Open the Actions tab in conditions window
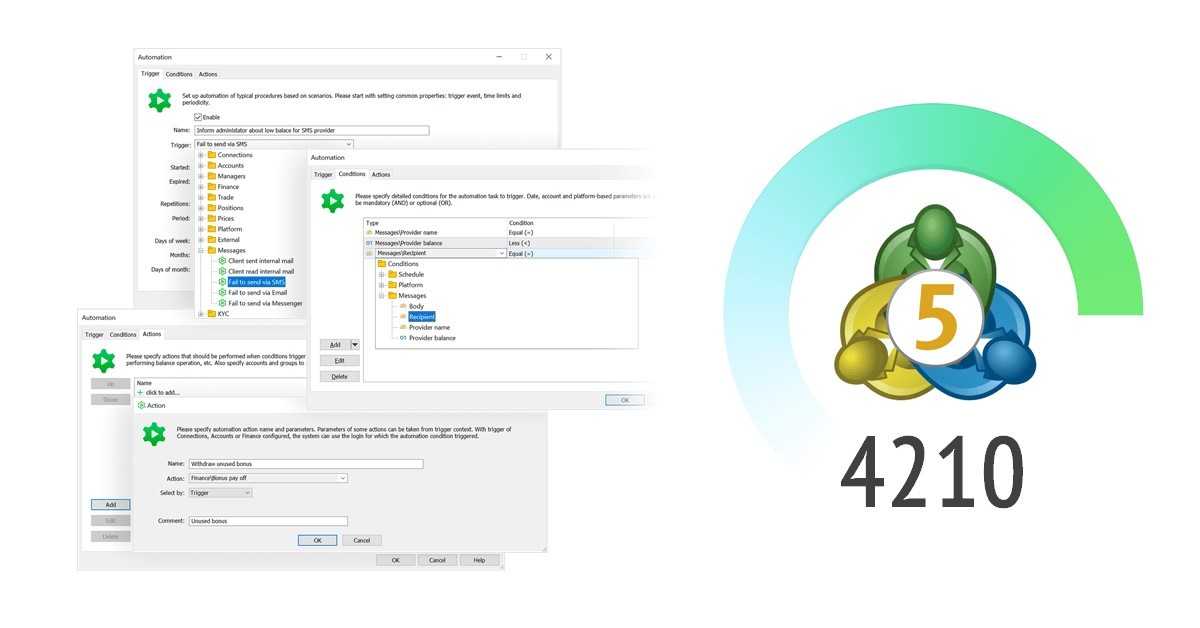The image size is (1200, 628). 381,175
